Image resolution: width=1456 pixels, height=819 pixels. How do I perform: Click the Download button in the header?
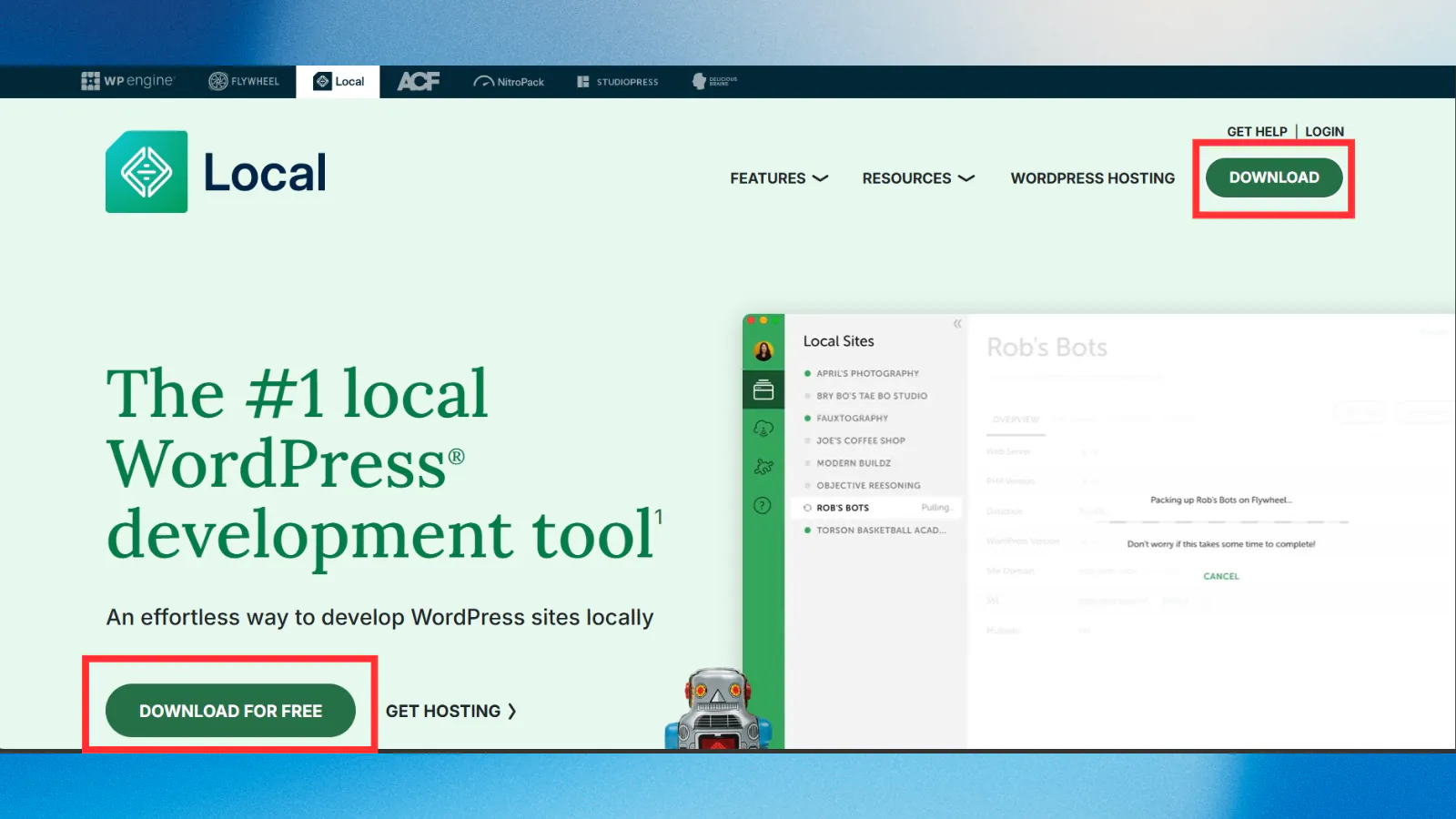1274,177
